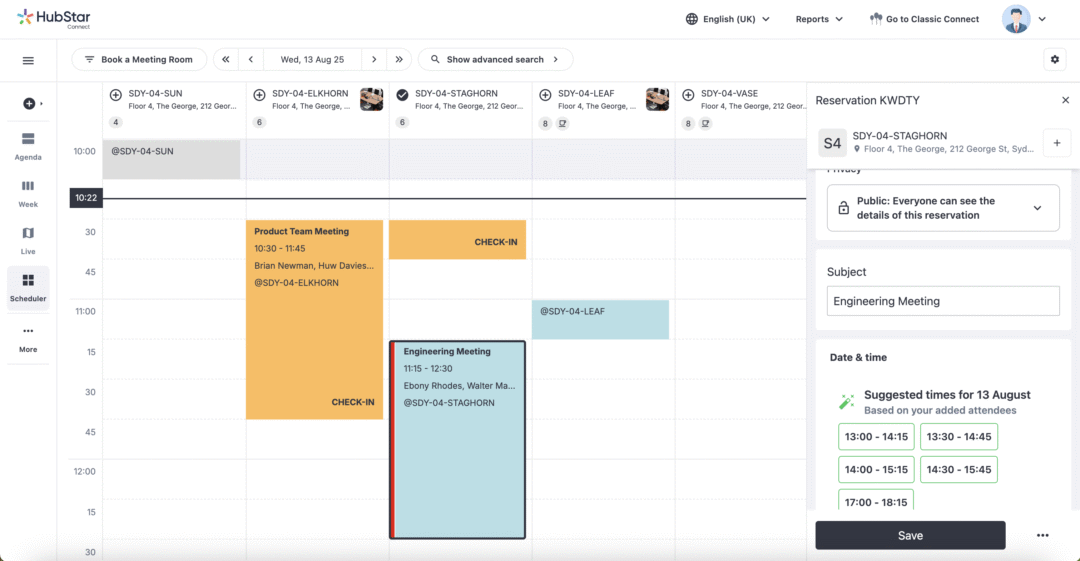Check in to the SDY-04-STAGHORN 10:30 booking
Viewport: 1080px width, 561px height.
[495, 242]
